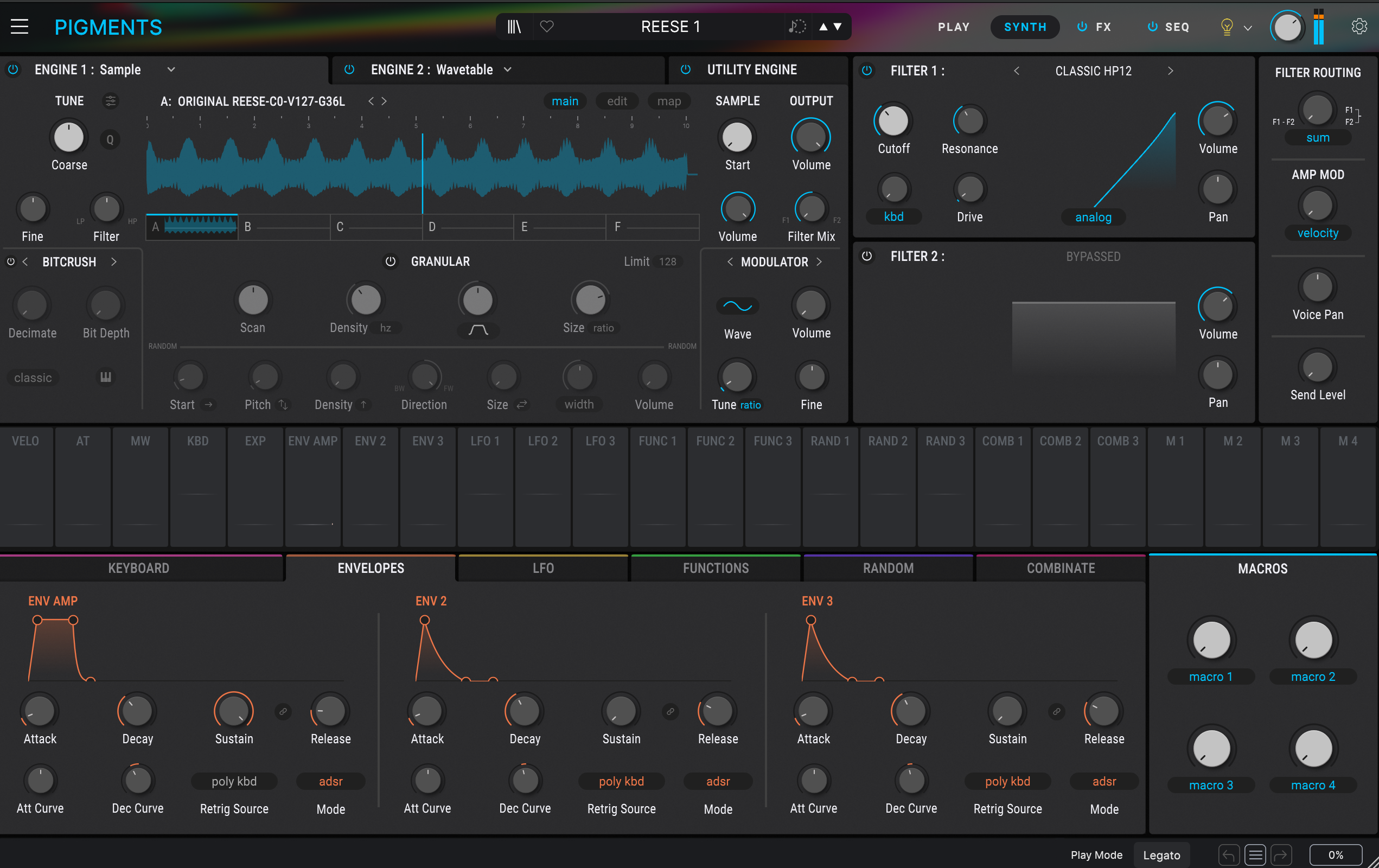Open the hamburger main menu
Image resolution: width=1379 pixels, height=868 pixels.
[20, 27]
